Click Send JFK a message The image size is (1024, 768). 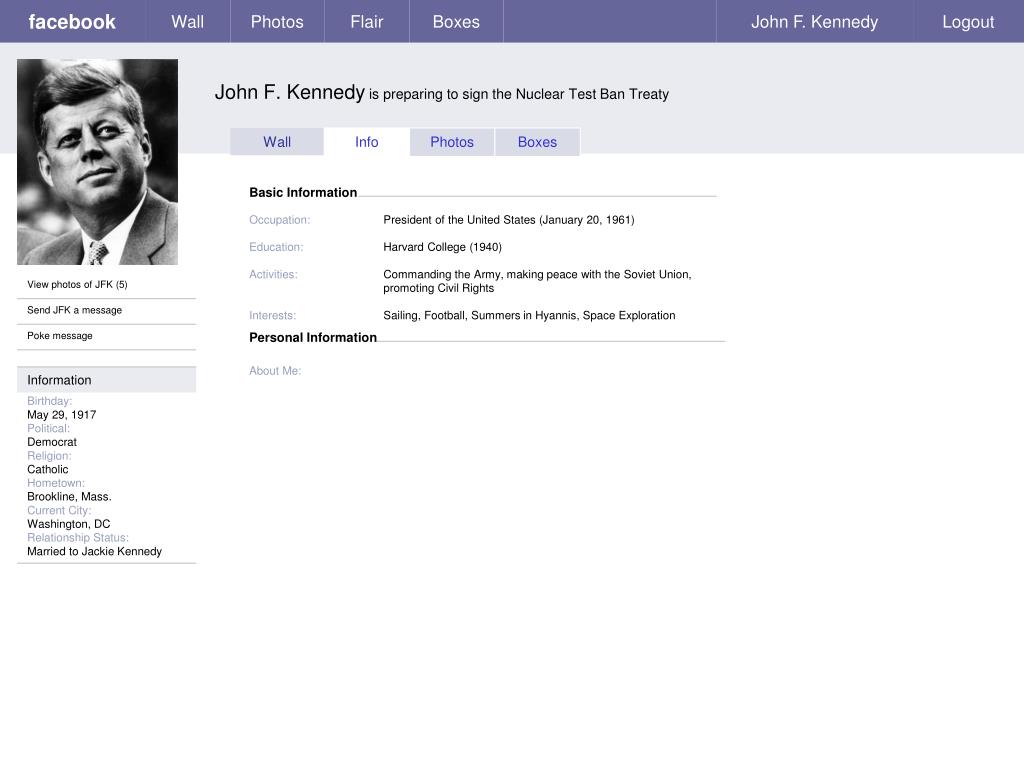pos(74,310)
